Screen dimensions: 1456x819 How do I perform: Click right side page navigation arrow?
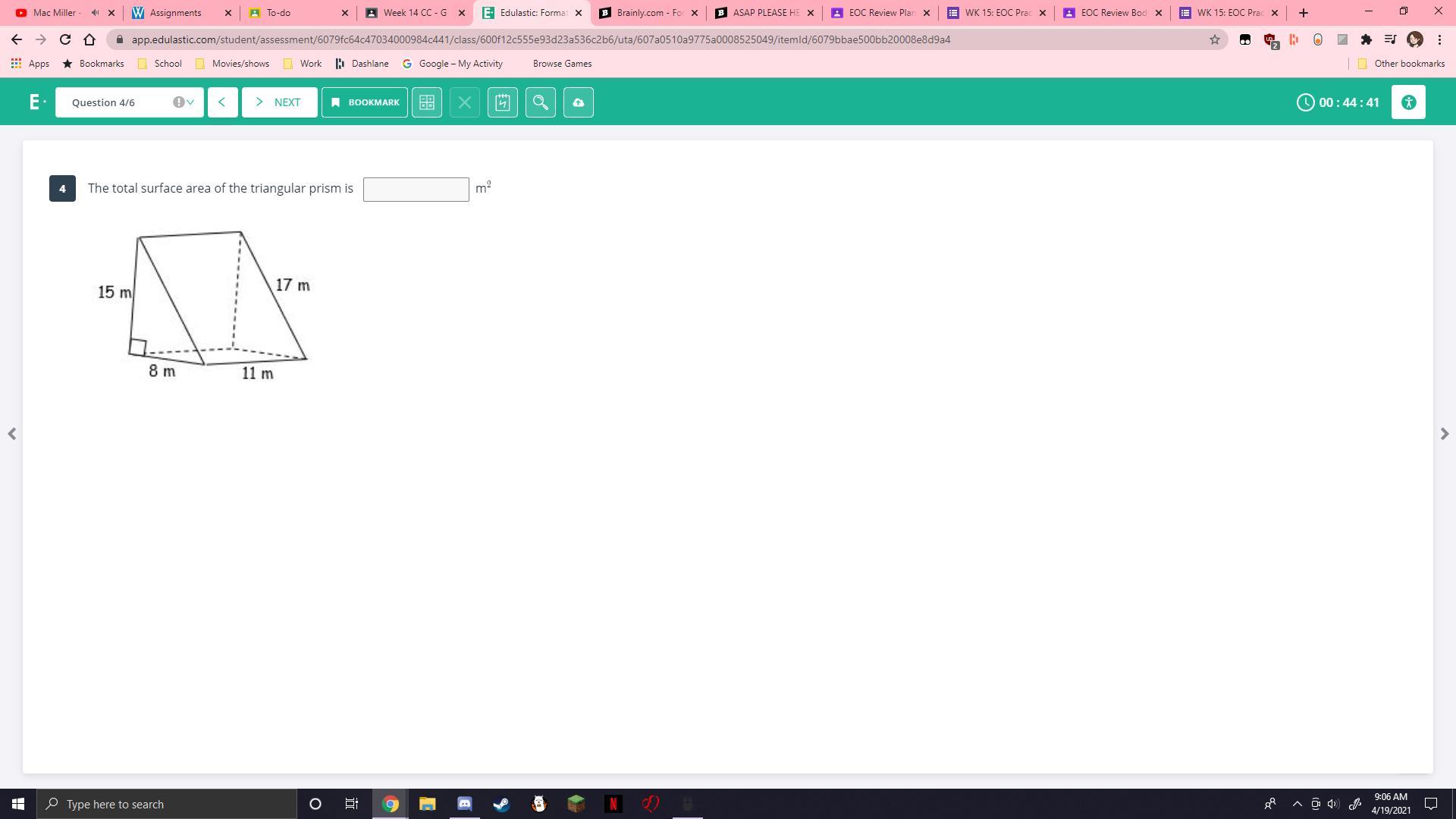pos(1444,434)
